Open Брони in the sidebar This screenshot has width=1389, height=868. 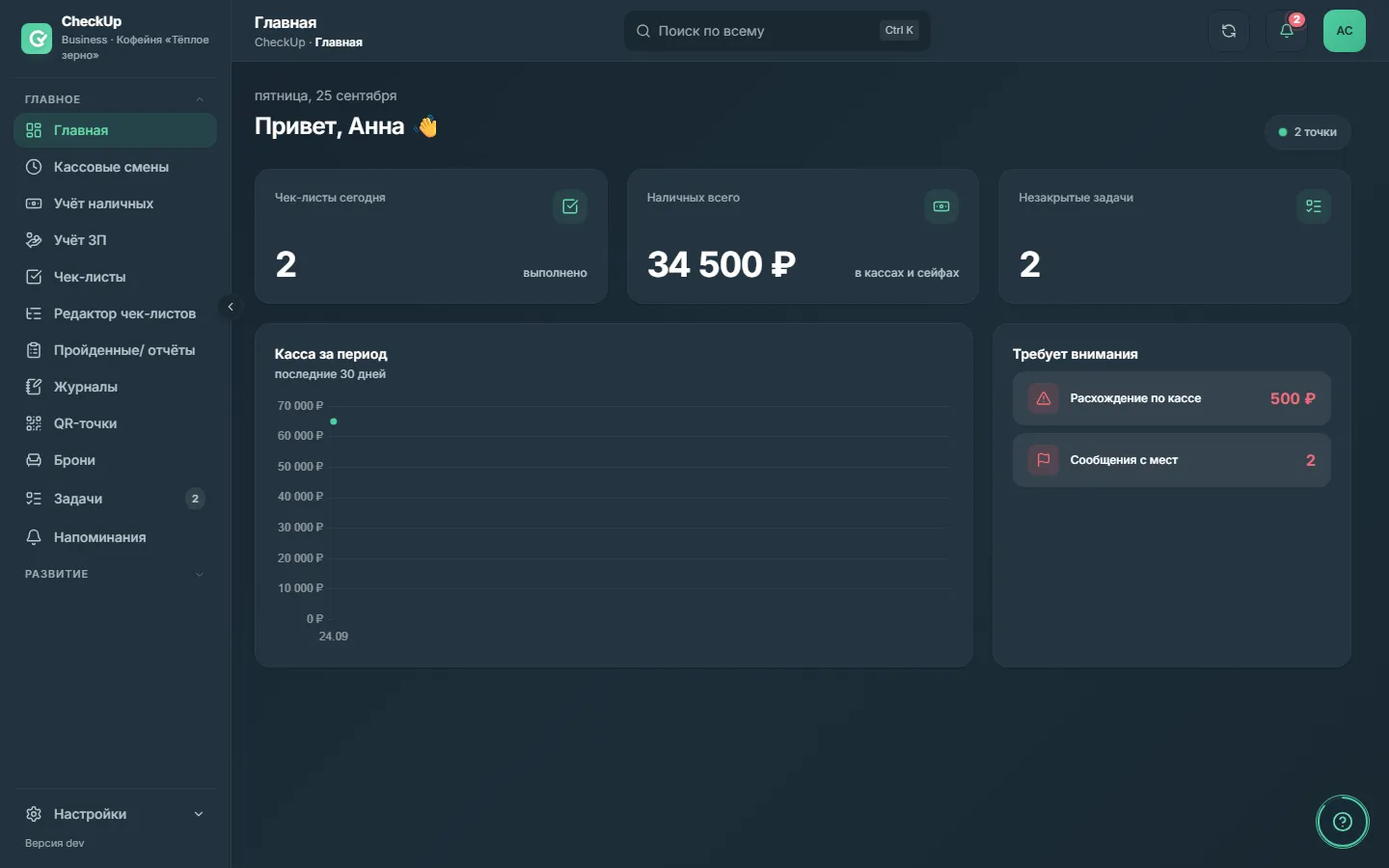pyautogui.click(x=115, y=460)
